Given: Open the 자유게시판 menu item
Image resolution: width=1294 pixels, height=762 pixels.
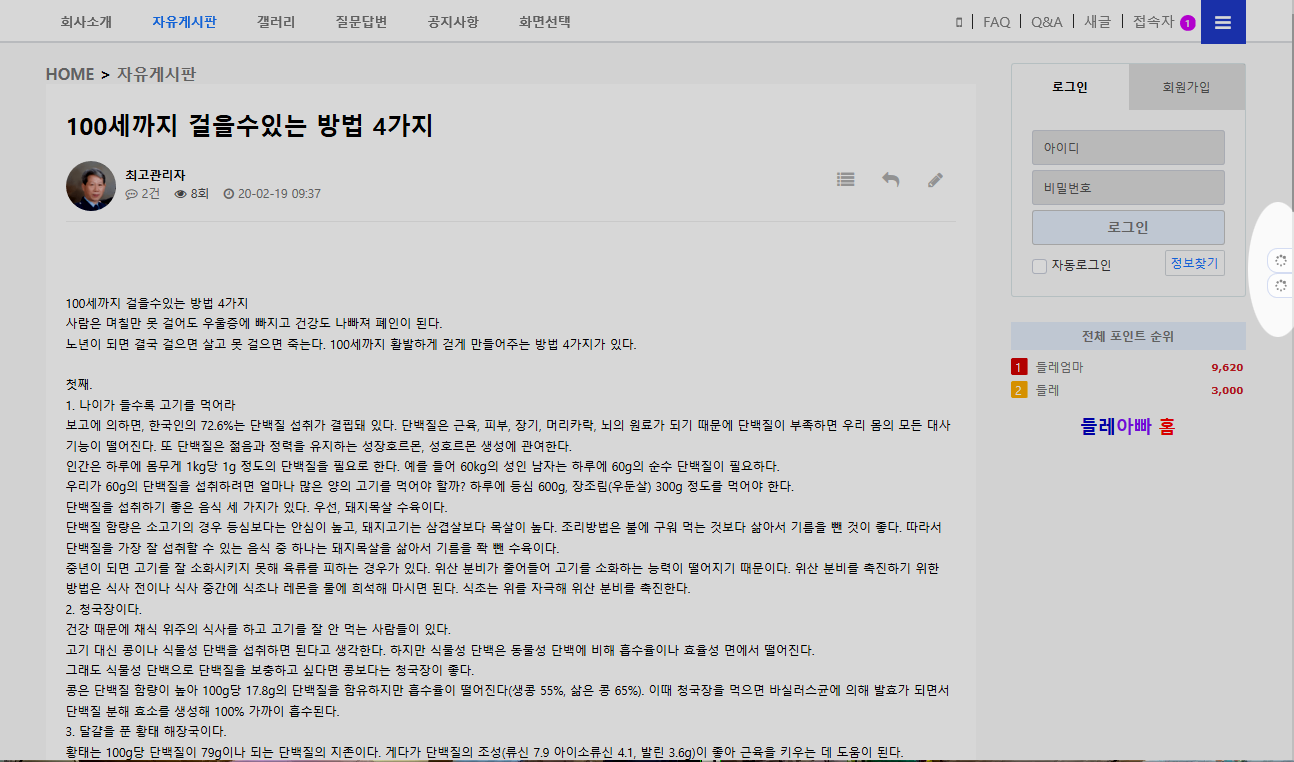Looking at the screenshot, I should 184,21.
